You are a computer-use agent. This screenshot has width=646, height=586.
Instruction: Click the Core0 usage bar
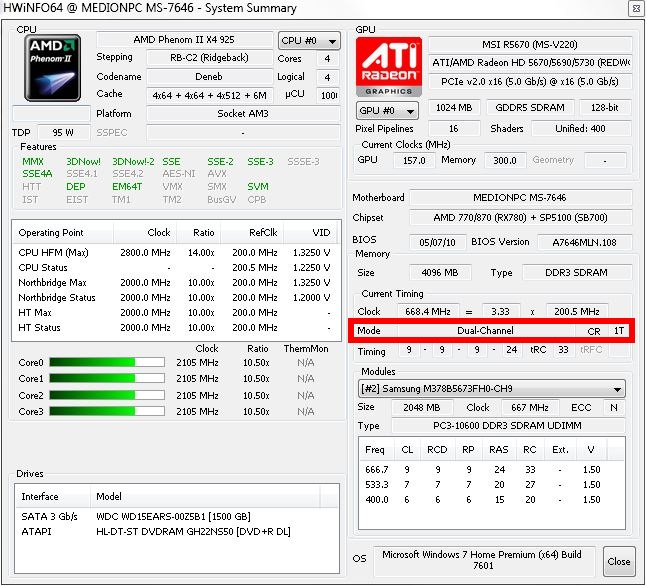107,362
